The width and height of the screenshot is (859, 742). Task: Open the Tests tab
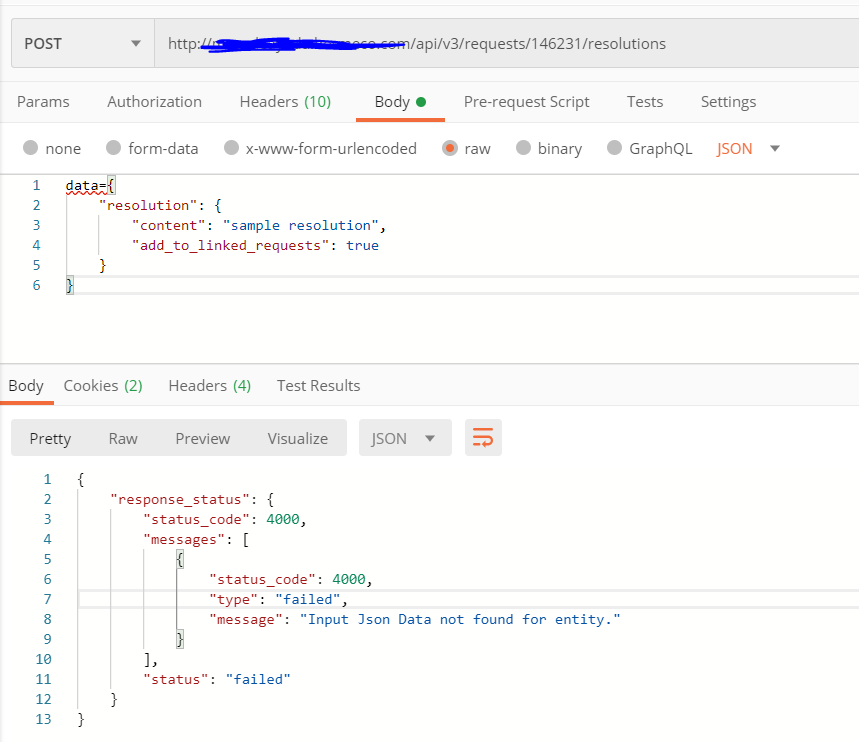coord(645,102)
